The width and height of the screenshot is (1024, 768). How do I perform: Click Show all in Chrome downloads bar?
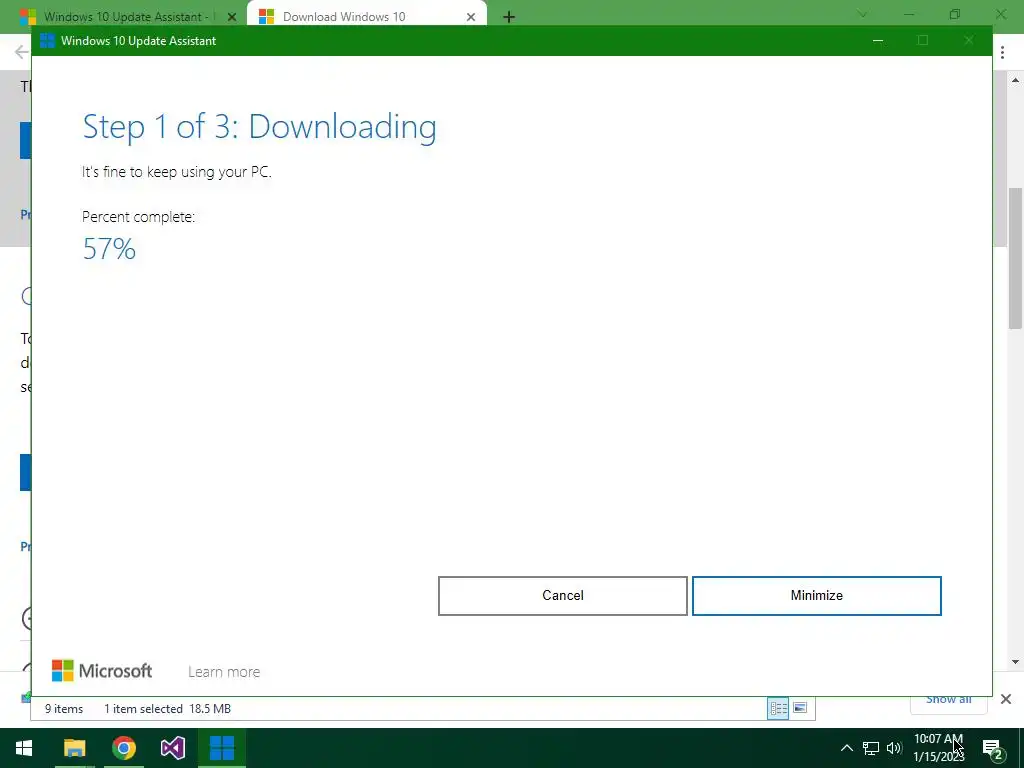948,699
